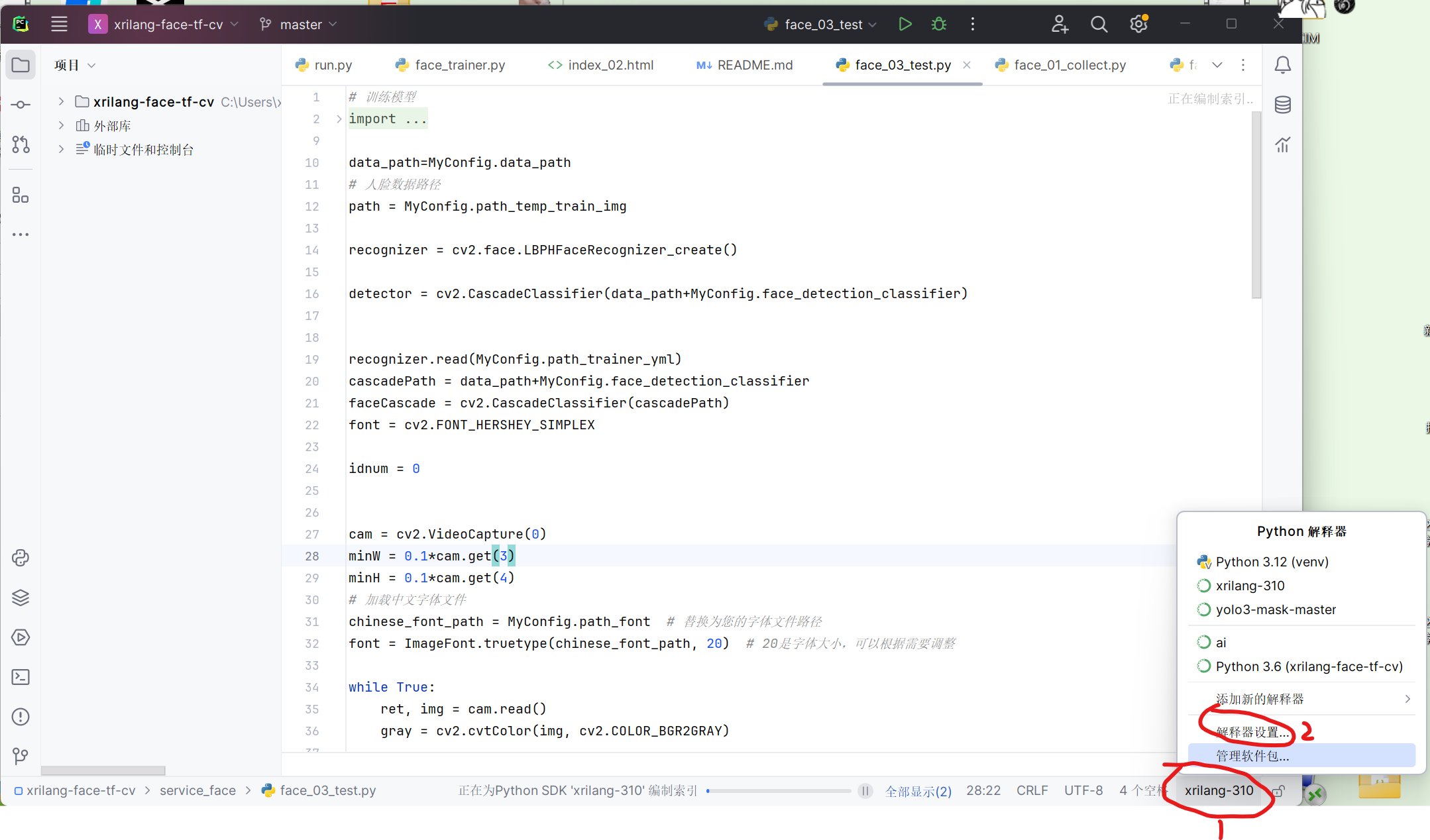Click xrilang-310 interpreter widget in status bar
Image resolution: width=1430 pixels, height=840 pixels.
1219,791
